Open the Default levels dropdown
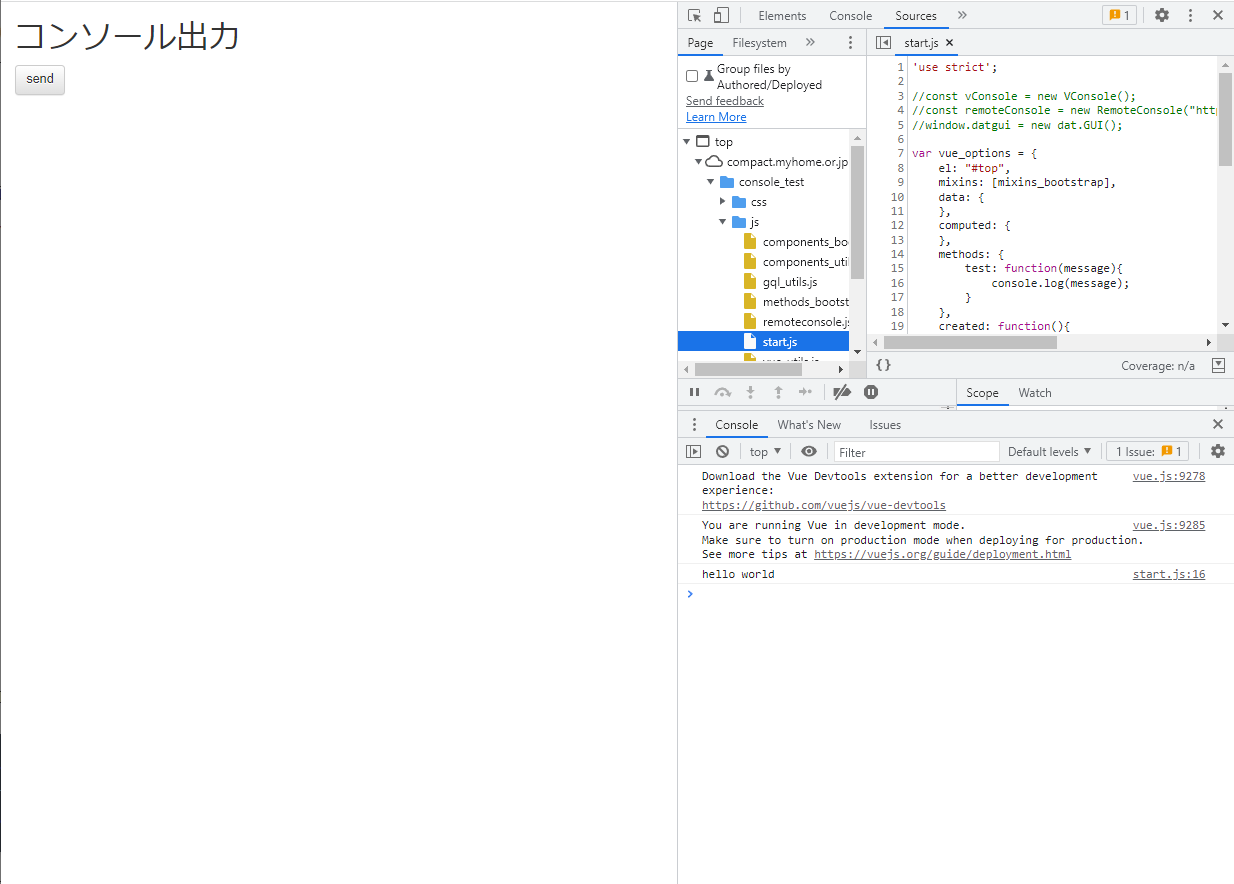Image resolution: width=1234 pixels, height=884 pixels. [1049, 451]
